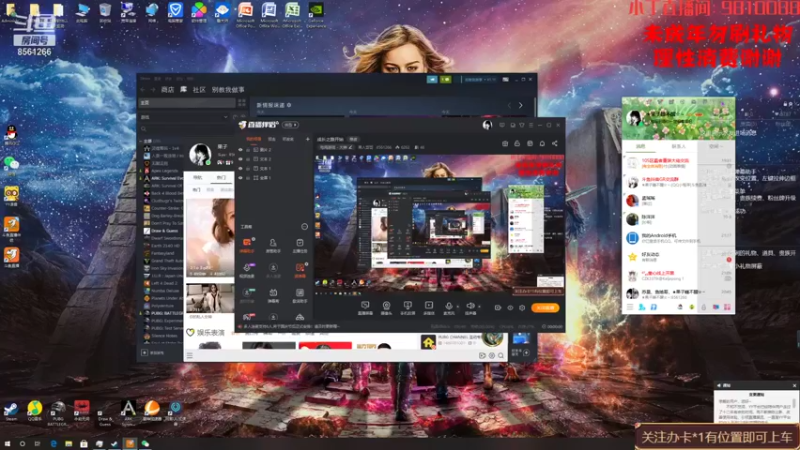800x450 pixels.
Task: Open the Windows Start menu
Action: (7, 444)
